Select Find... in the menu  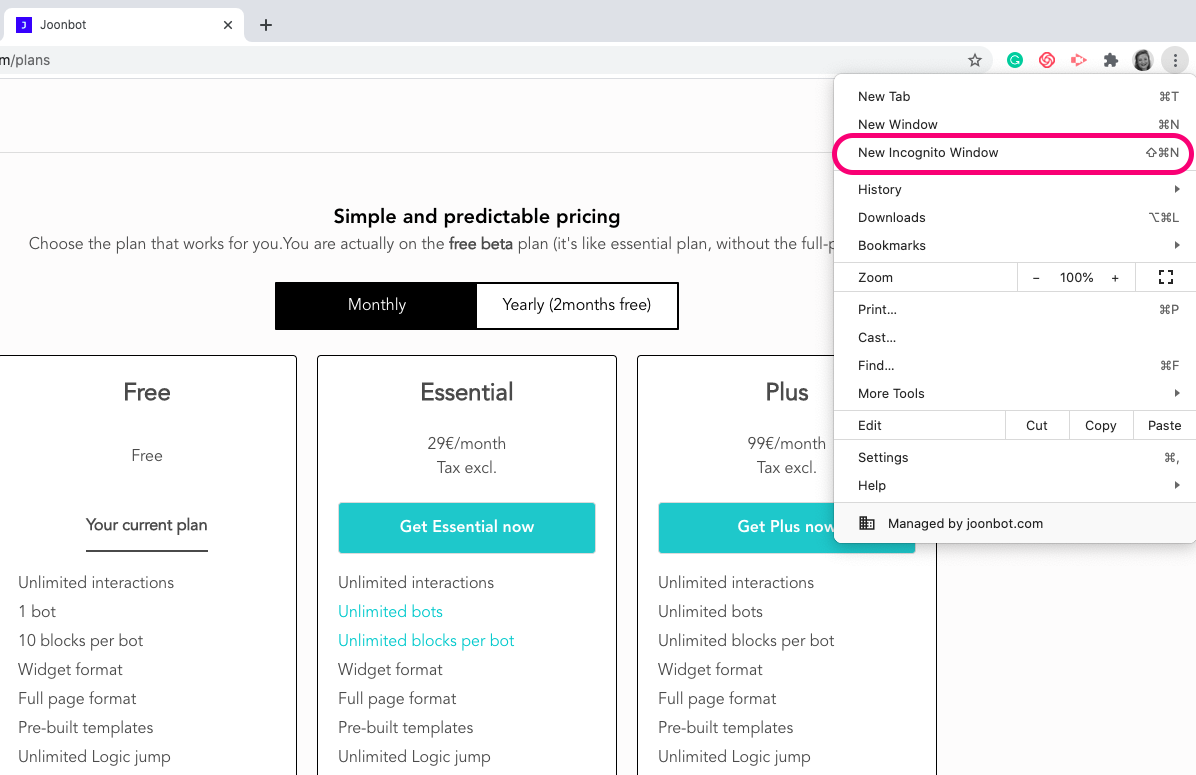(x=1014, y=365)
